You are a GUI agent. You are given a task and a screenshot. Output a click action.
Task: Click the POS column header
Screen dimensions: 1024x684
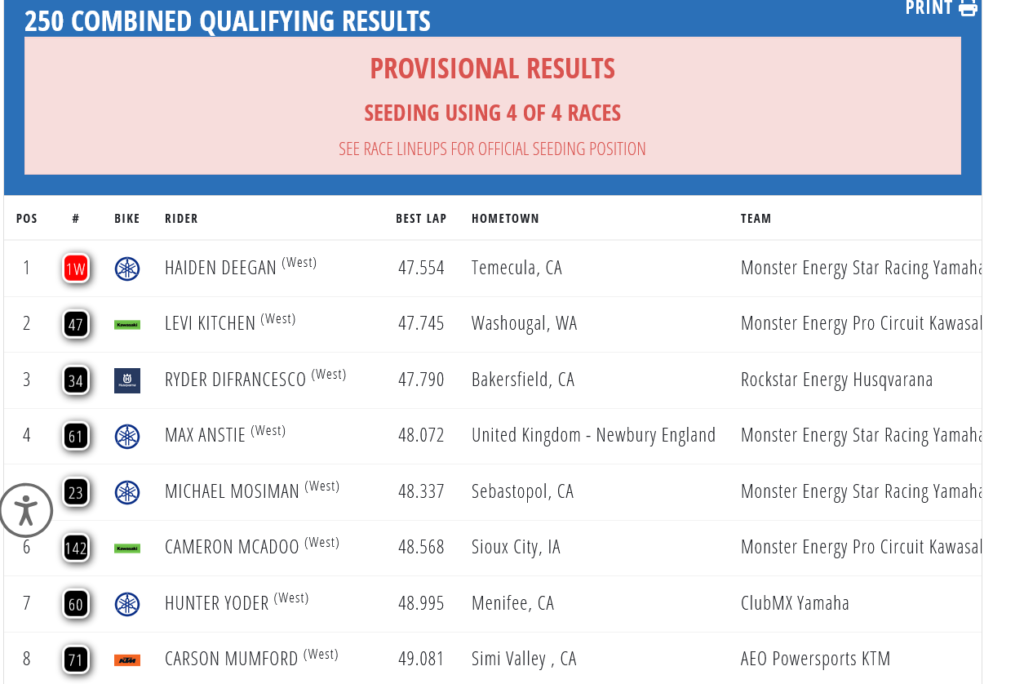[27, 218]
